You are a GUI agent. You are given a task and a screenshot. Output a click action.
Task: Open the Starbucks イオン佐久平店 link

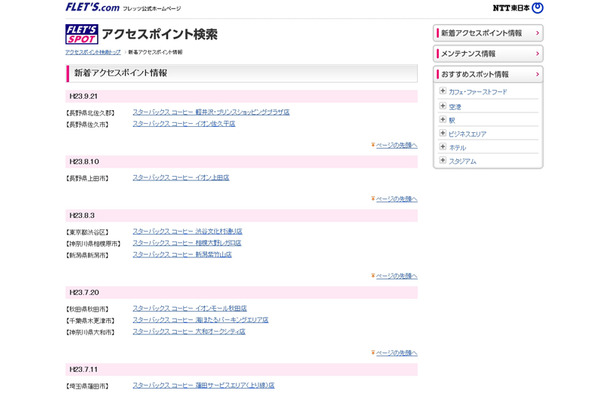[x=184, y=124]
